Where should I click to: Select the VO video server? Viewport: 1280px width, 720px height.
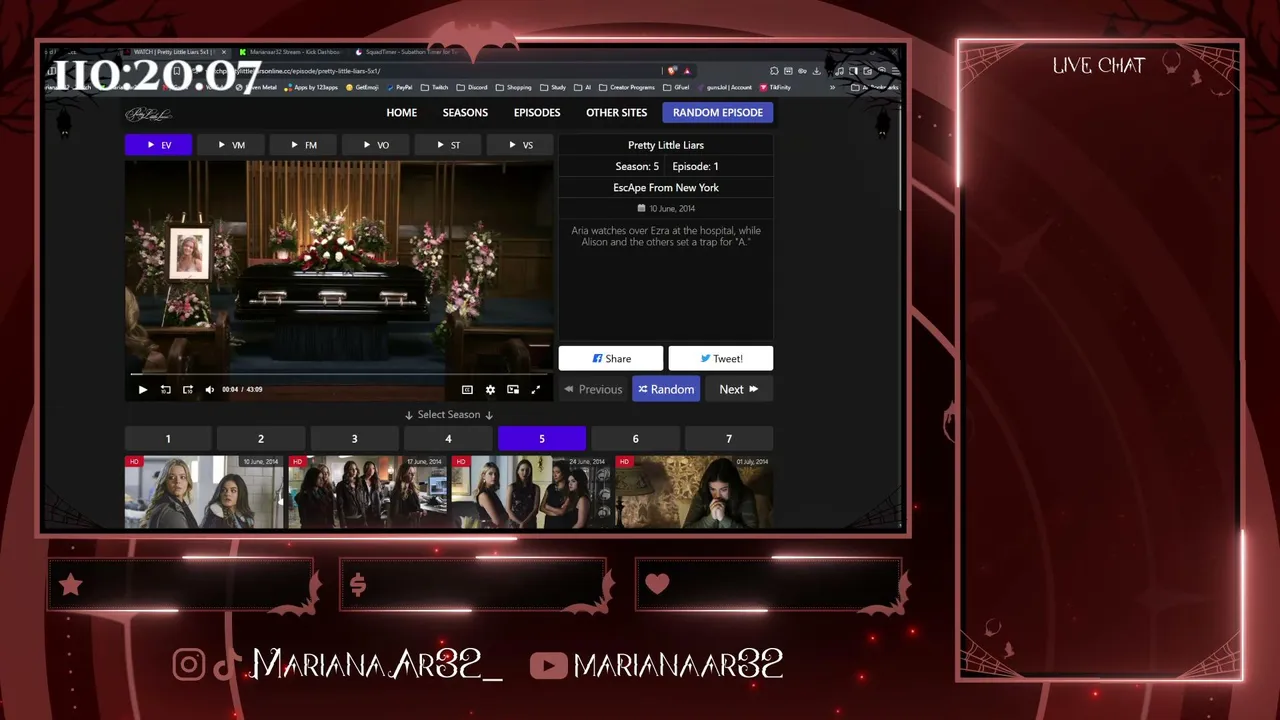[x=375, y=145]
